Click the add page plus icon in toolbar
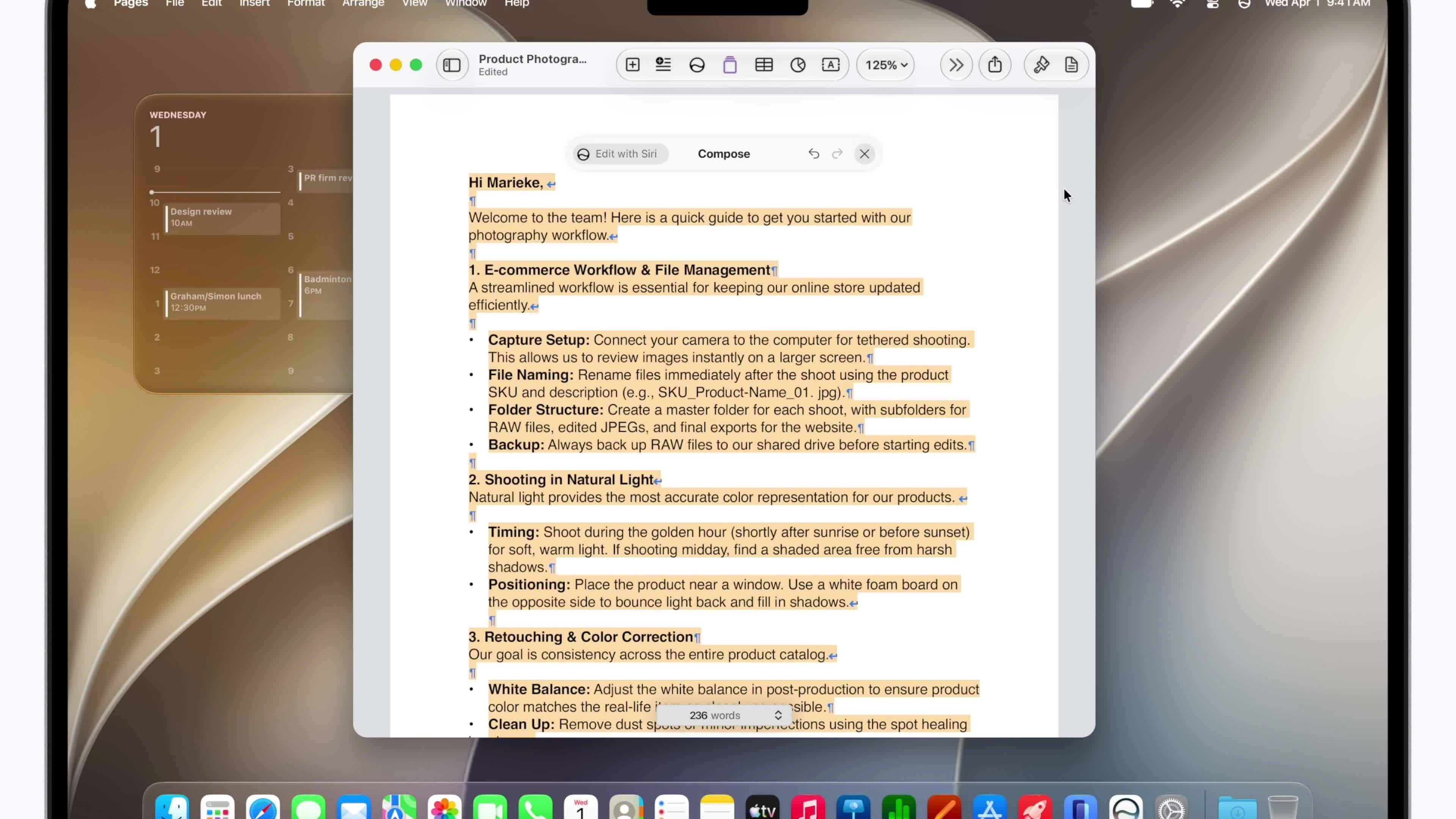The image size is (1456, 819). pos(632,65)
